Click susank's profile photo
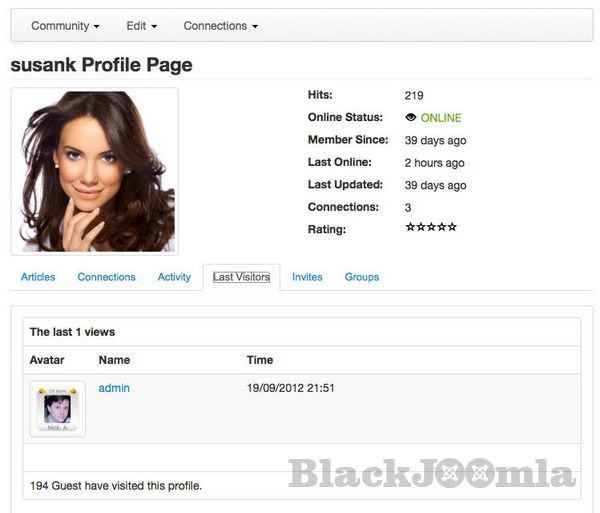The height and width of the screenshot is (513, 600). click(x=95, y=171)
